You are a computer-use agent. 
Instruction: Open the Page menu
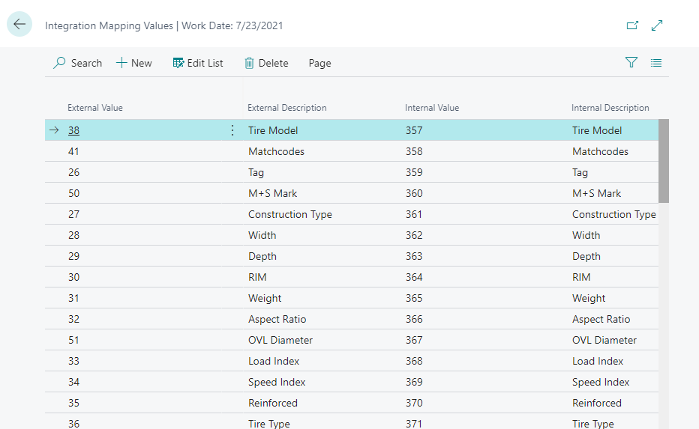(320, 63)
